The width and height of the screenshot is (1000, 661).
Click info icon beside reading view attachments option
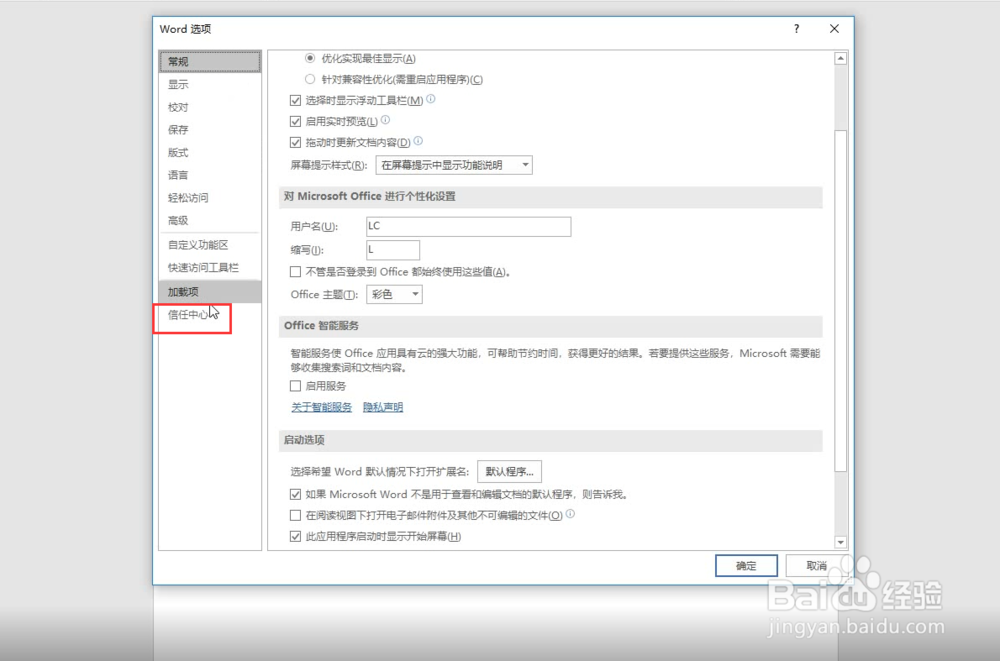(x=570, y=514)
